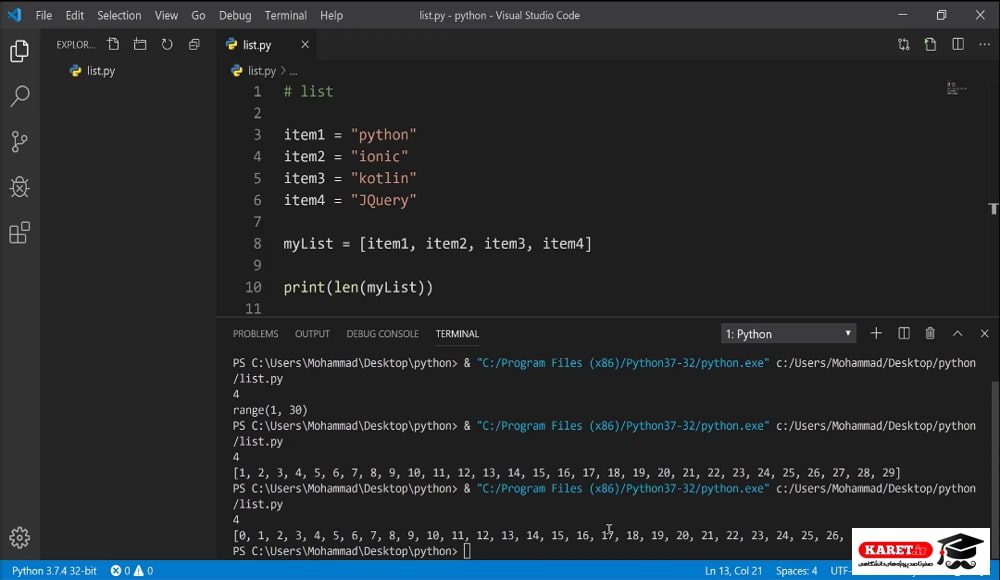Open the editor More Actions ellipsis
1000x580 pixels.
coord(985,44)
